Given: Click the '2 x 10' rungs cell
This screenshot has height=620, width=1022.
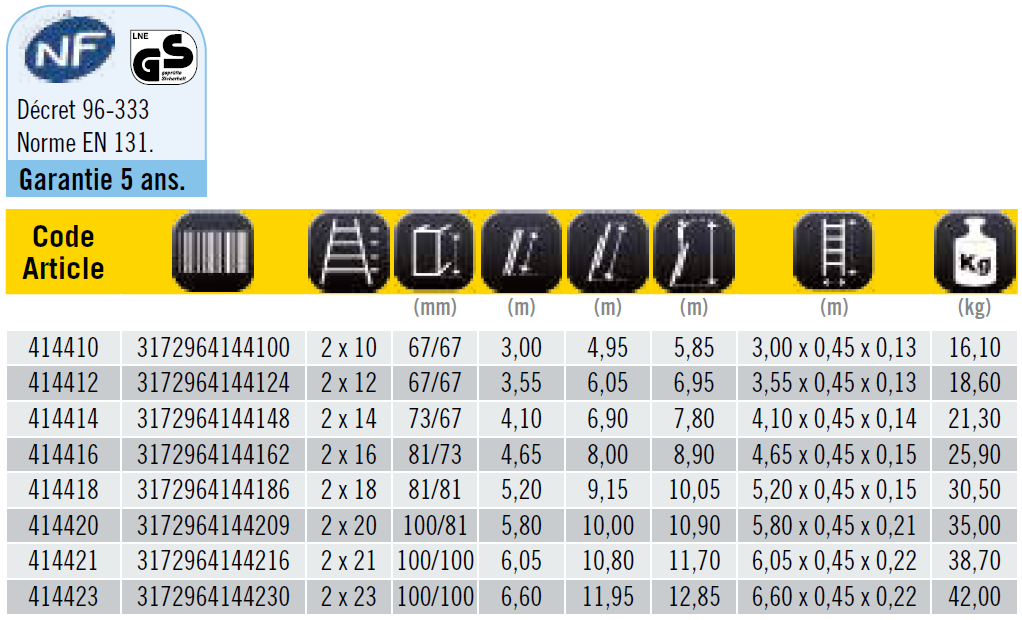Looking at the screenshot, I should point(349,347).
